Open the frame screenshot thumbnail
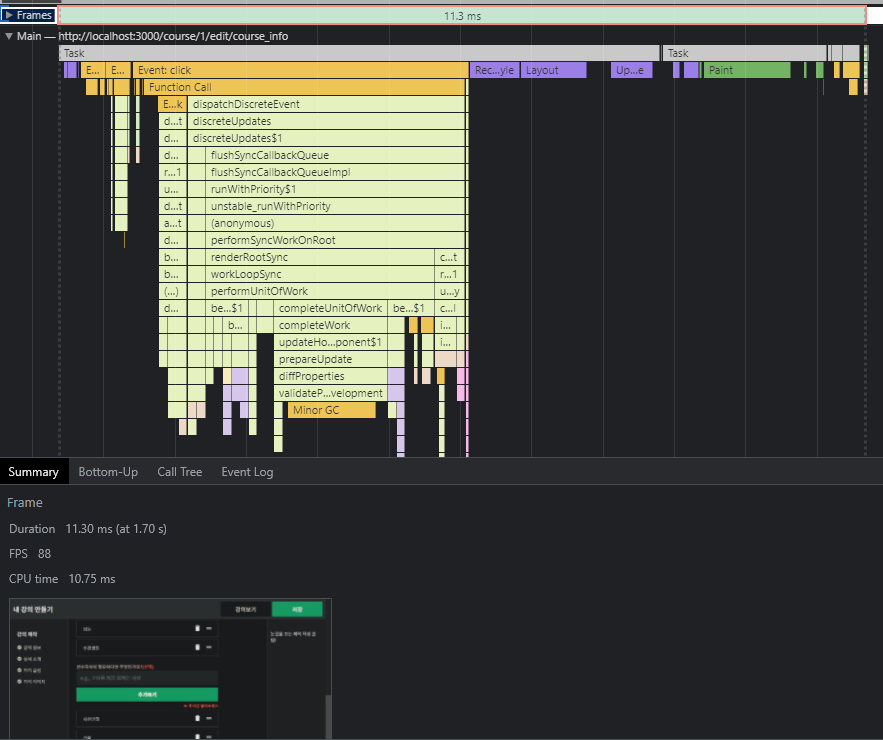 (x=170, y=669)
